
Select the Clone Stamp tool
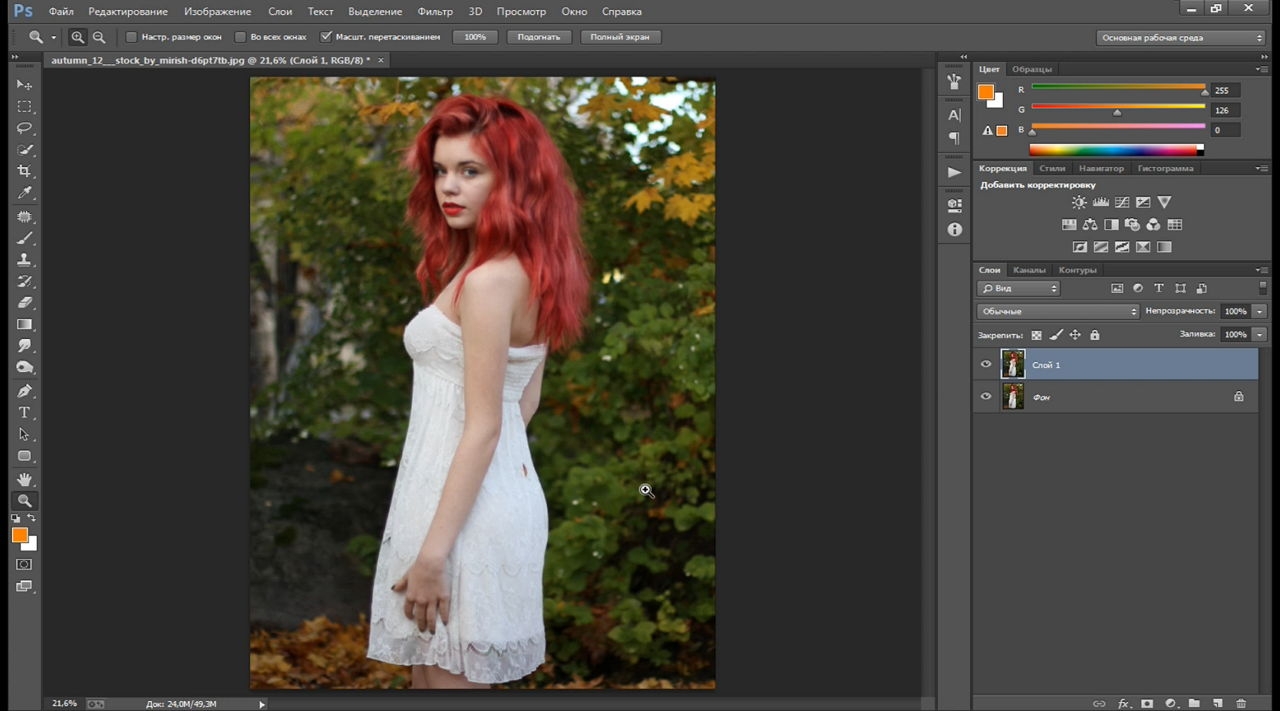[x=25, y=259]
